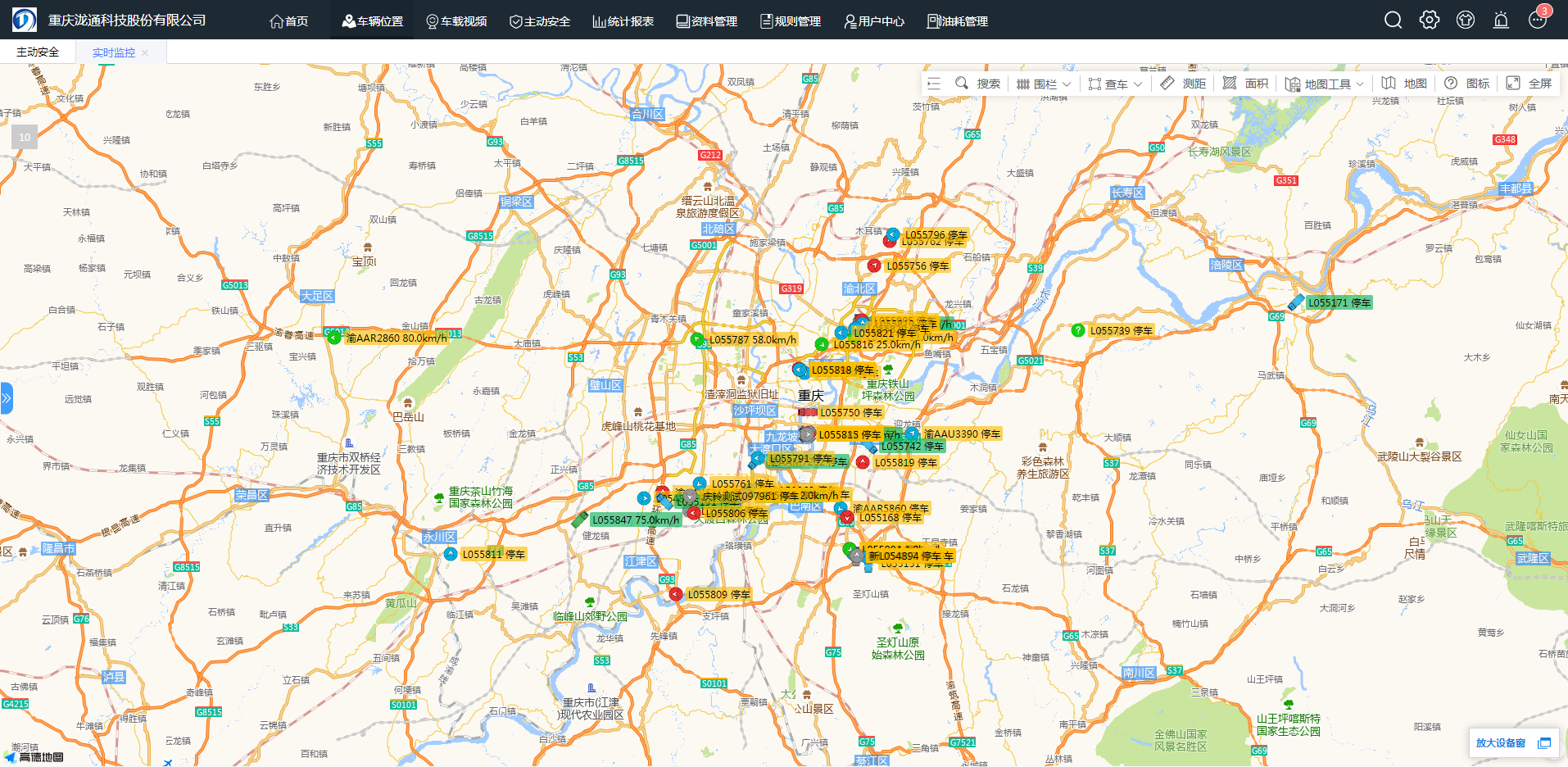Viewport: 1568px width, 767px height.
Task: Expand the 围栏 fence dropdown
Action: click(x=1044, y=84)
